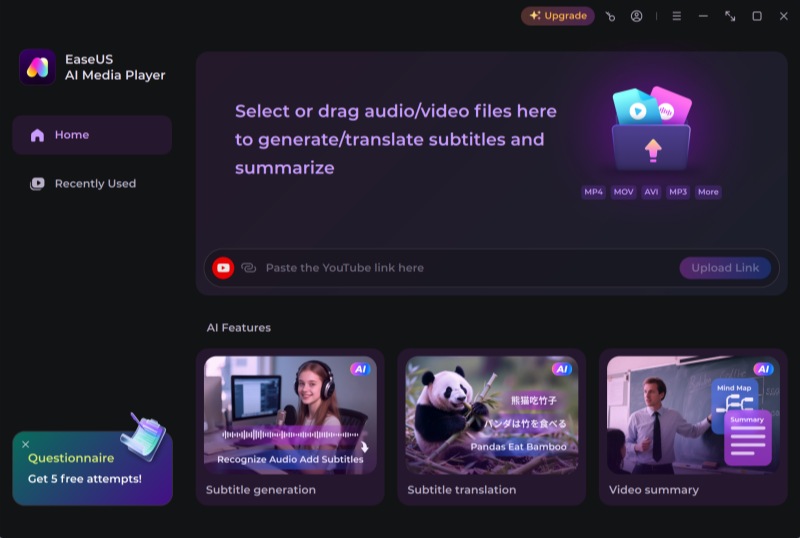Viewport: 800px width, 538px height.
Task: Click the Upgrade button
Action: coord(558,16)
